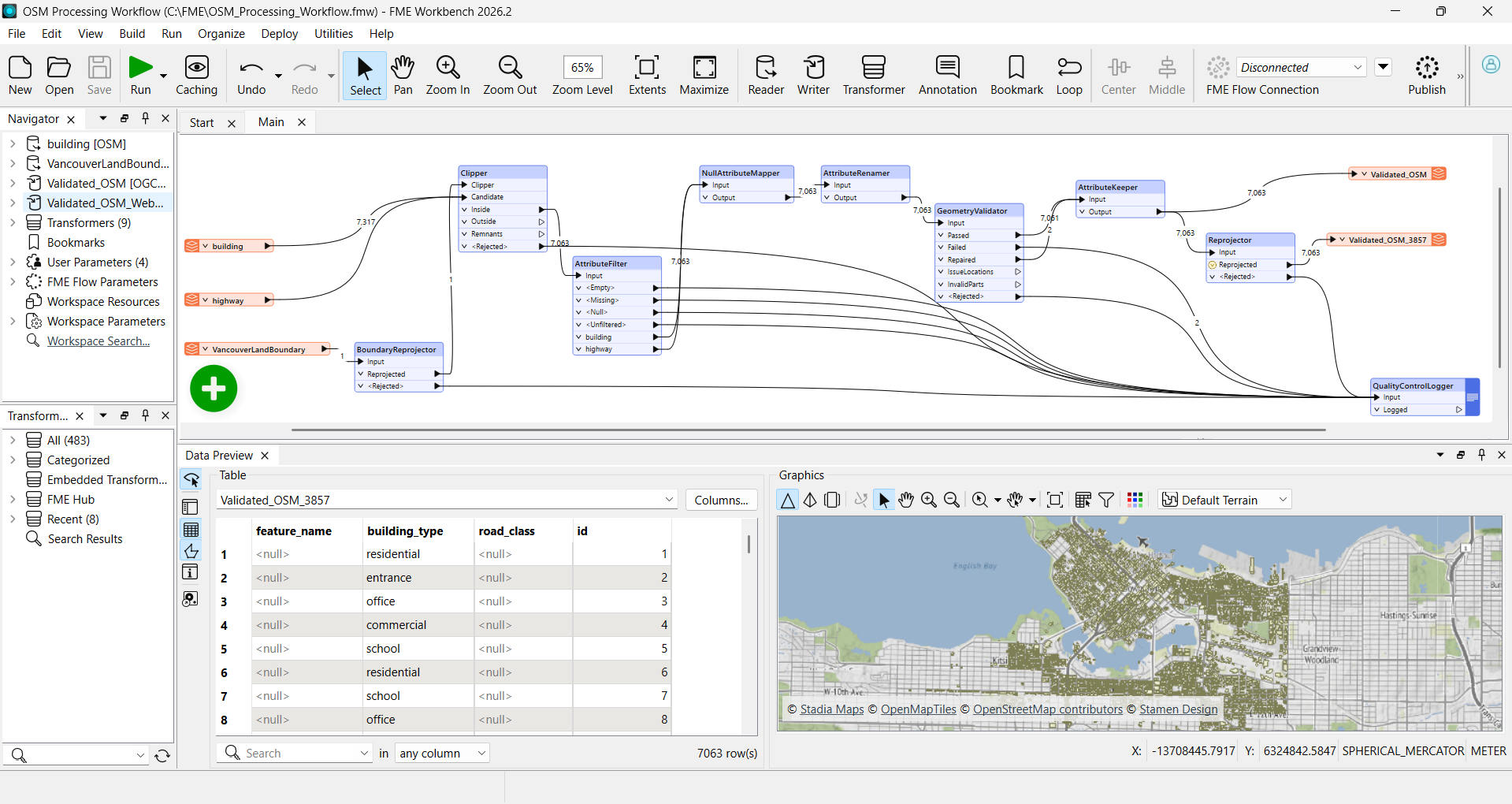1512x804 pixels.
Task: Click the green plus add button on canvas
Action: 214,388
